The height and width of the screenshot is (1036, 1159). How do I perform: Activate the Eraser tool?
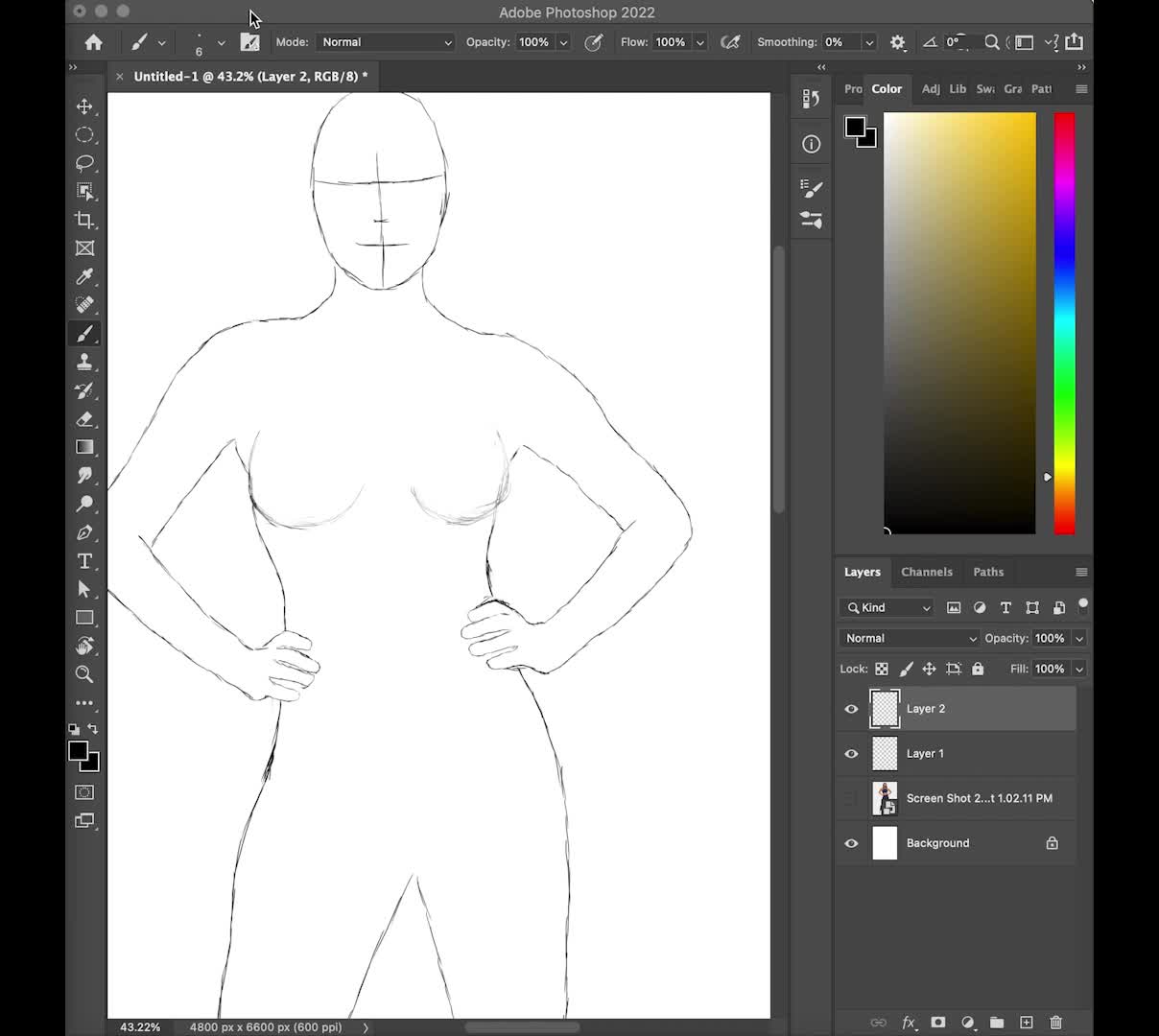point(84,419)
